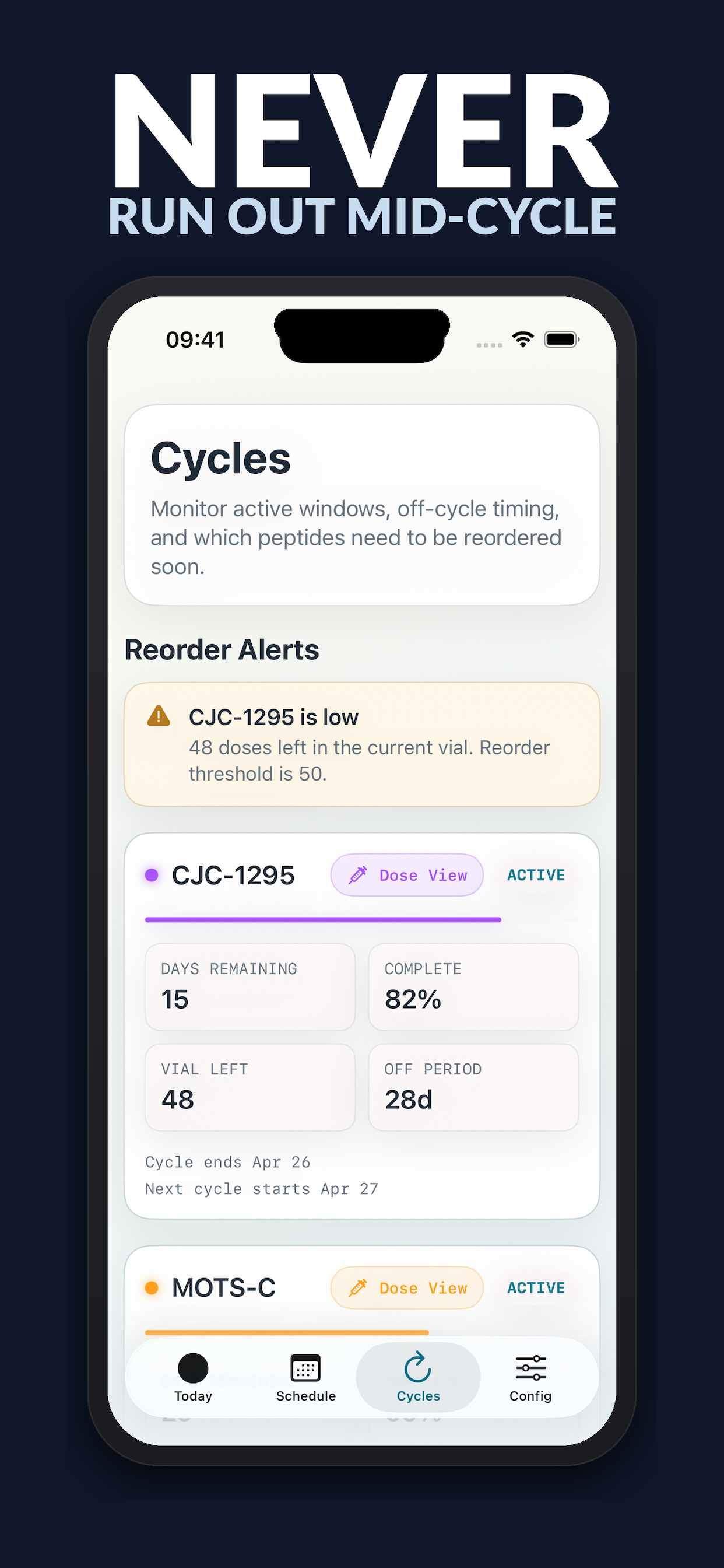Click the syringe icon in MOTS-C Dose View
This screenshot has width=724, height=1568.
(359, 1287)
